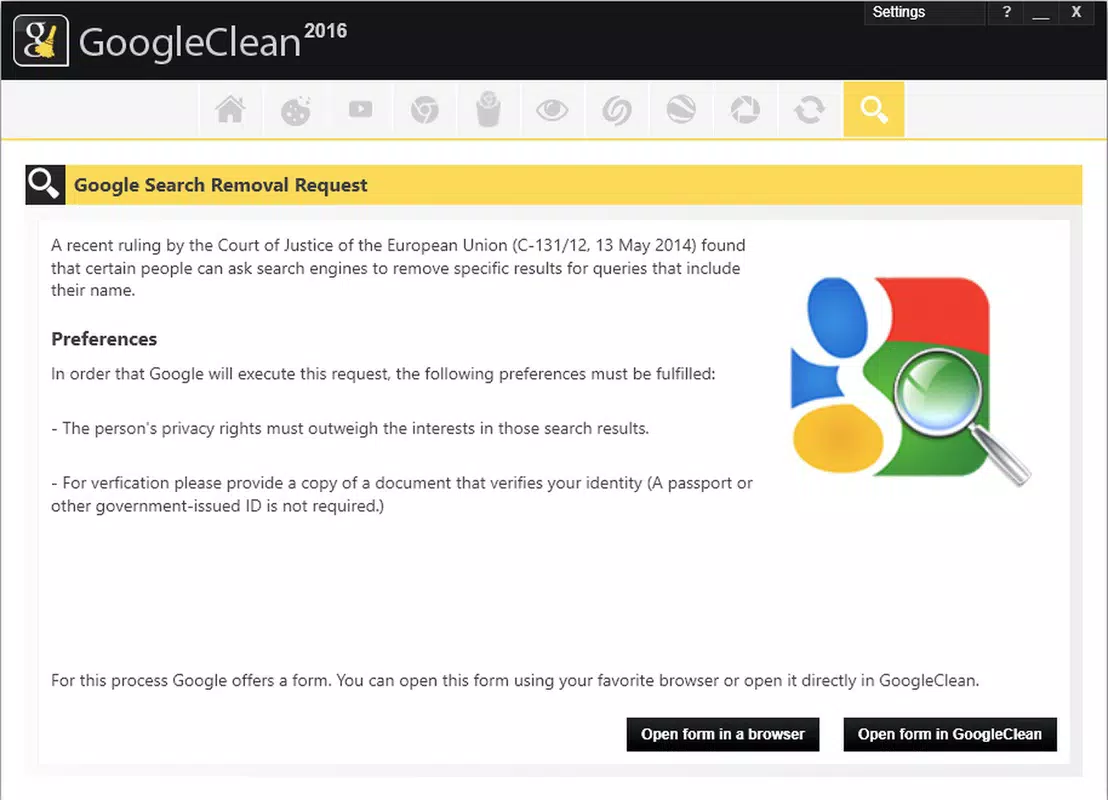The width and height of the screenshot is (1108, 800).
Task: Open the YouTube play icon
Action: click(x=360, y=110)
